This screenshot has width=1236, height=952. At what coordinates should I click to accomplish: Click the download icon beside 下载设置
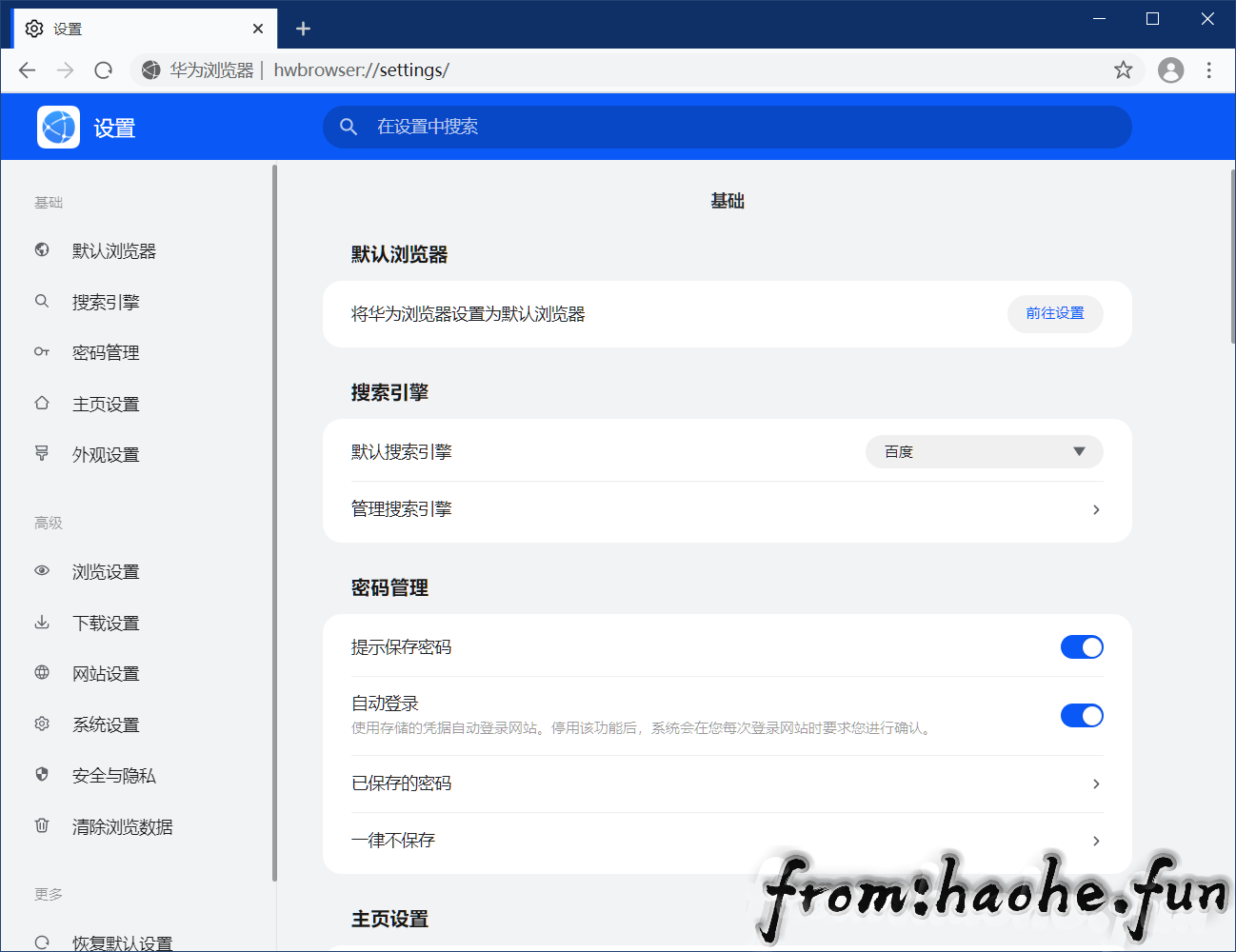click(42, 622)
